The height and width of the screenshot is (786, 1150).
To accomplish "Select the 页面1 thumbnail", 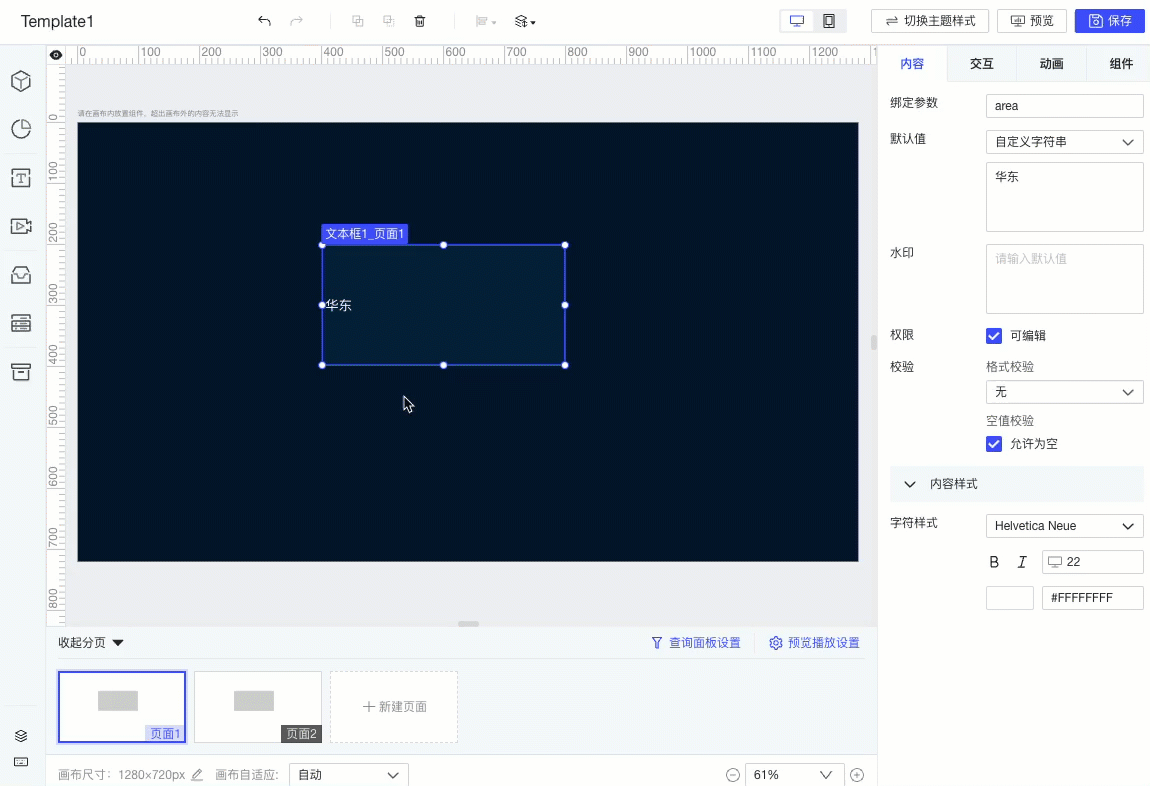I will 122,707.
